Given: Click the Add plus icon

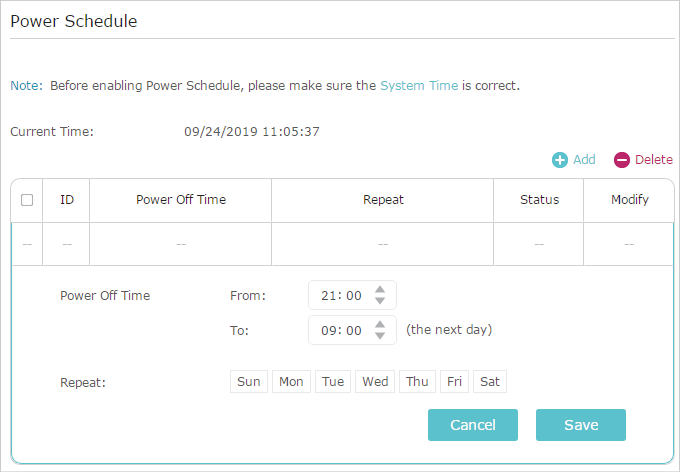Looking at the screenshot, I should (x=559, y=160).
